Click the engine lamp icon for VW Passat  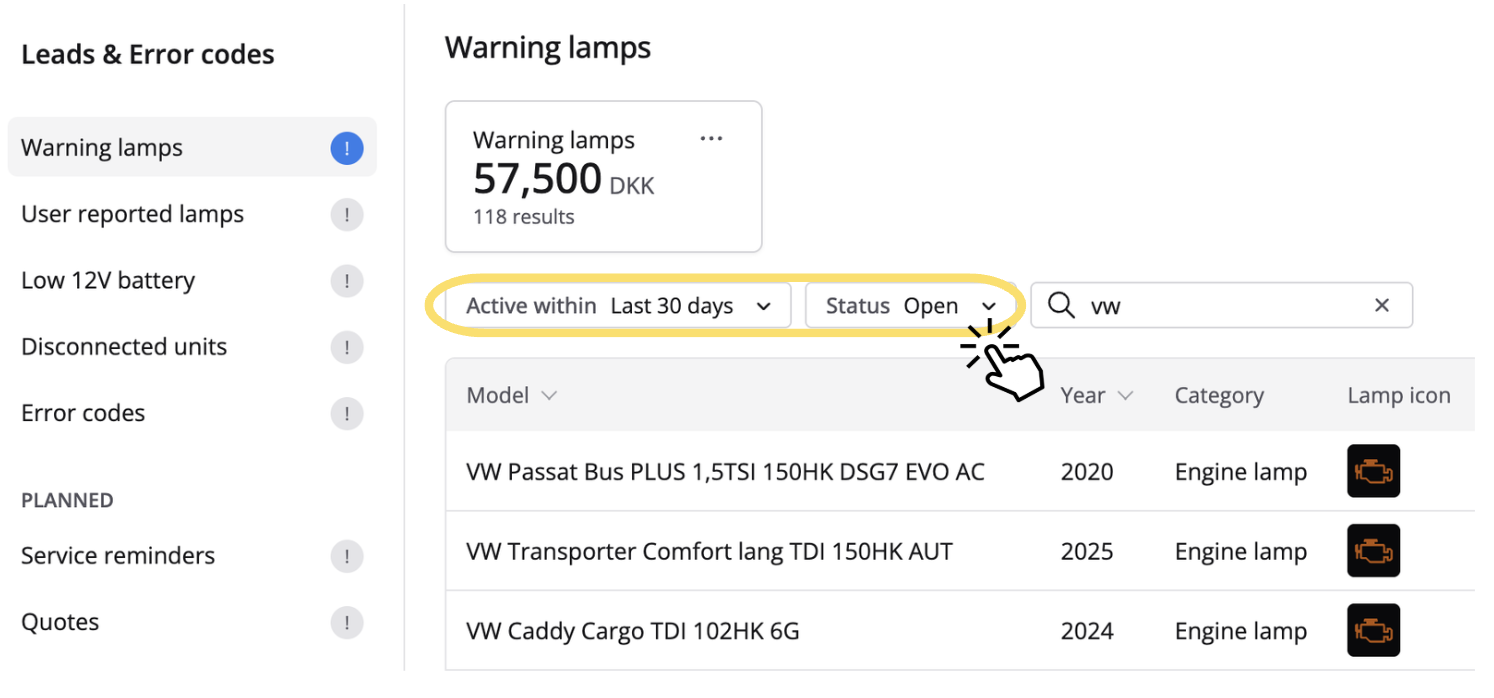(1373, 472)
